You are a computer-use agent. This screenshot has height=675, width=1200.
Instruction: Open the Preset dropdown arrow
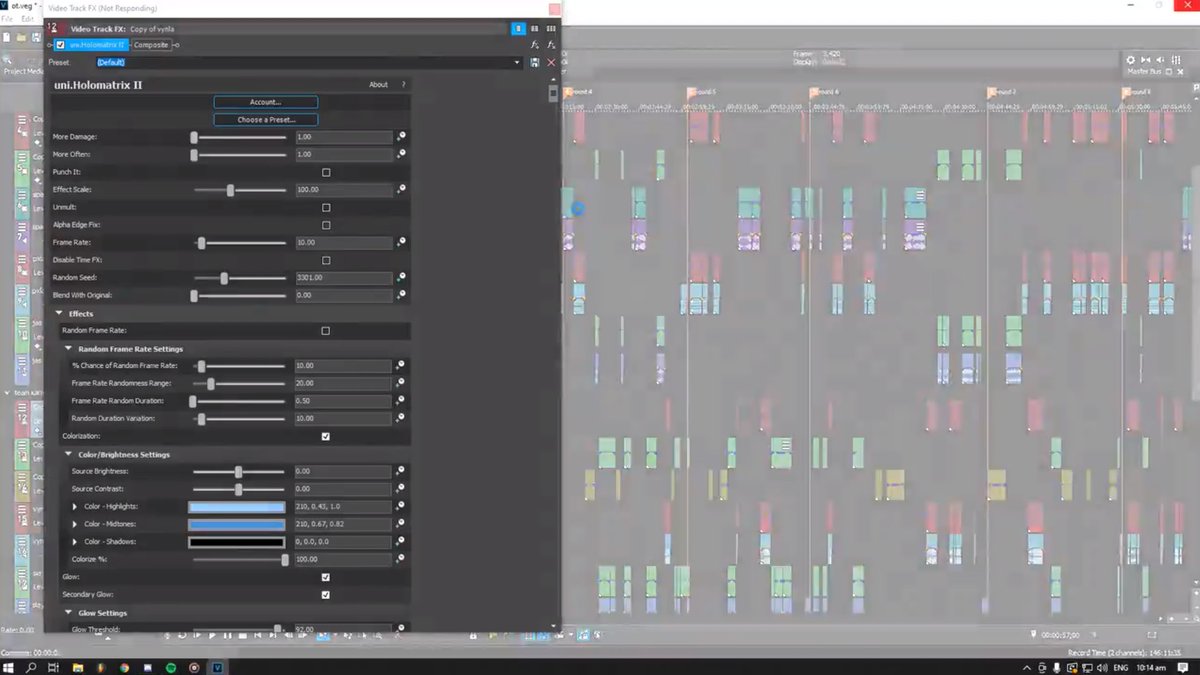click(x=517, y=63)
